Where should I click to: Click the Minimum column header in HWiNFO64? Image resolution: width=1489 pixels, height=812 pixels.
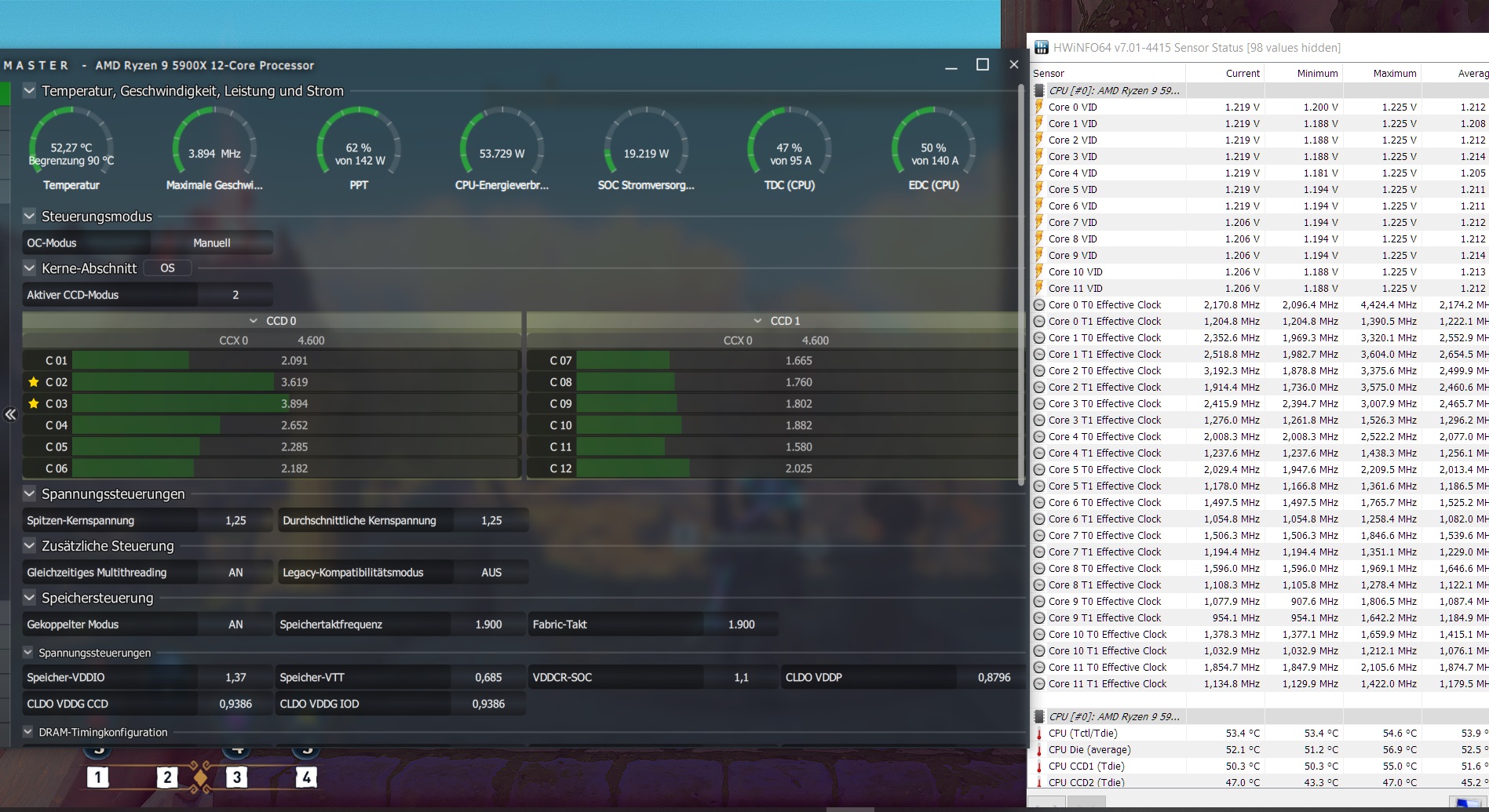click(x=1303, y=73)
